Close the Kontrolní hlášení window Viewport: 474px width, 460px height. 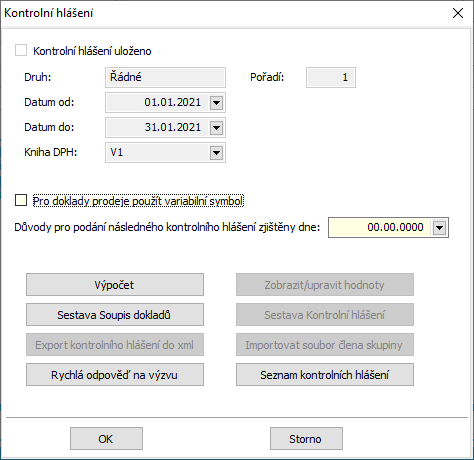pos(458,13)
